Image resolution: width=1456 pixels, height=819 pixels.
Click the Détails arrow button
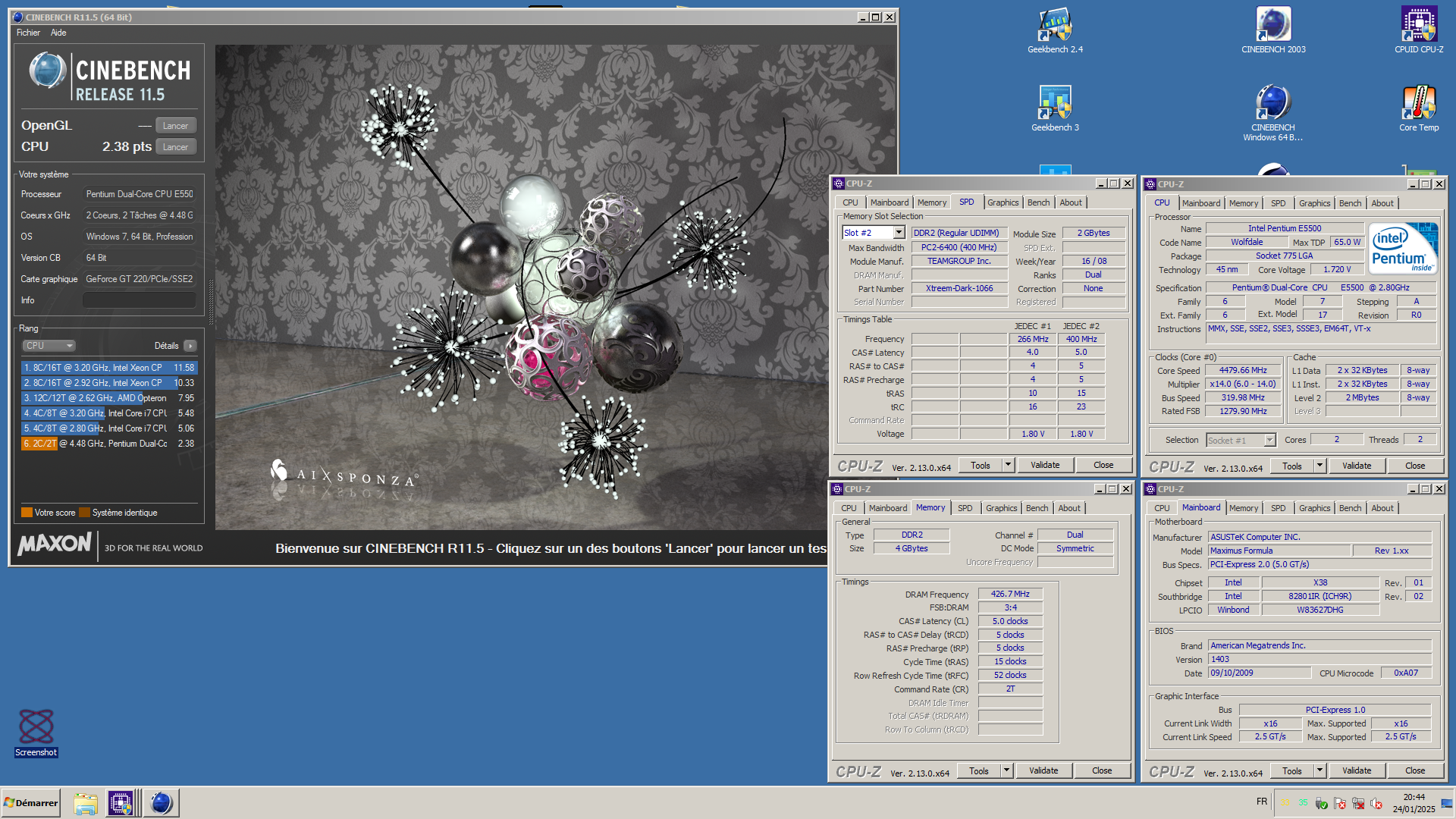190,346
